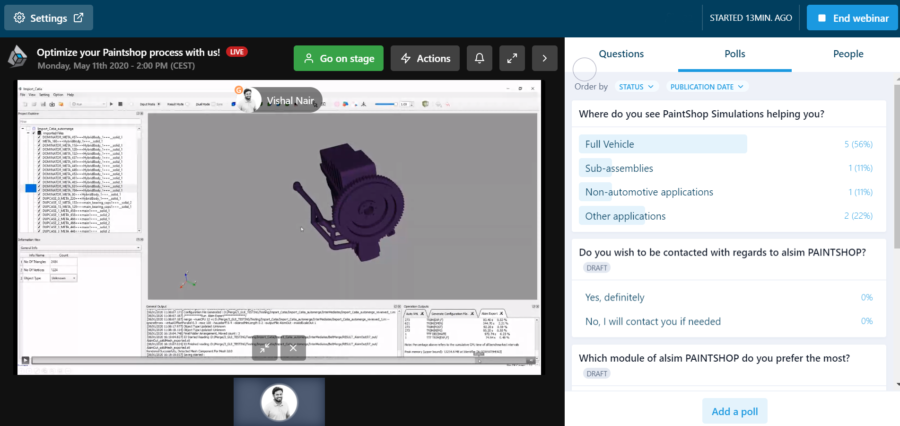Image resolution: width=900 pixels, height=426 pixels.
Task: Click the webinar title 'Optimize your Paintshop process with us!'
Action: click(128, 52)
